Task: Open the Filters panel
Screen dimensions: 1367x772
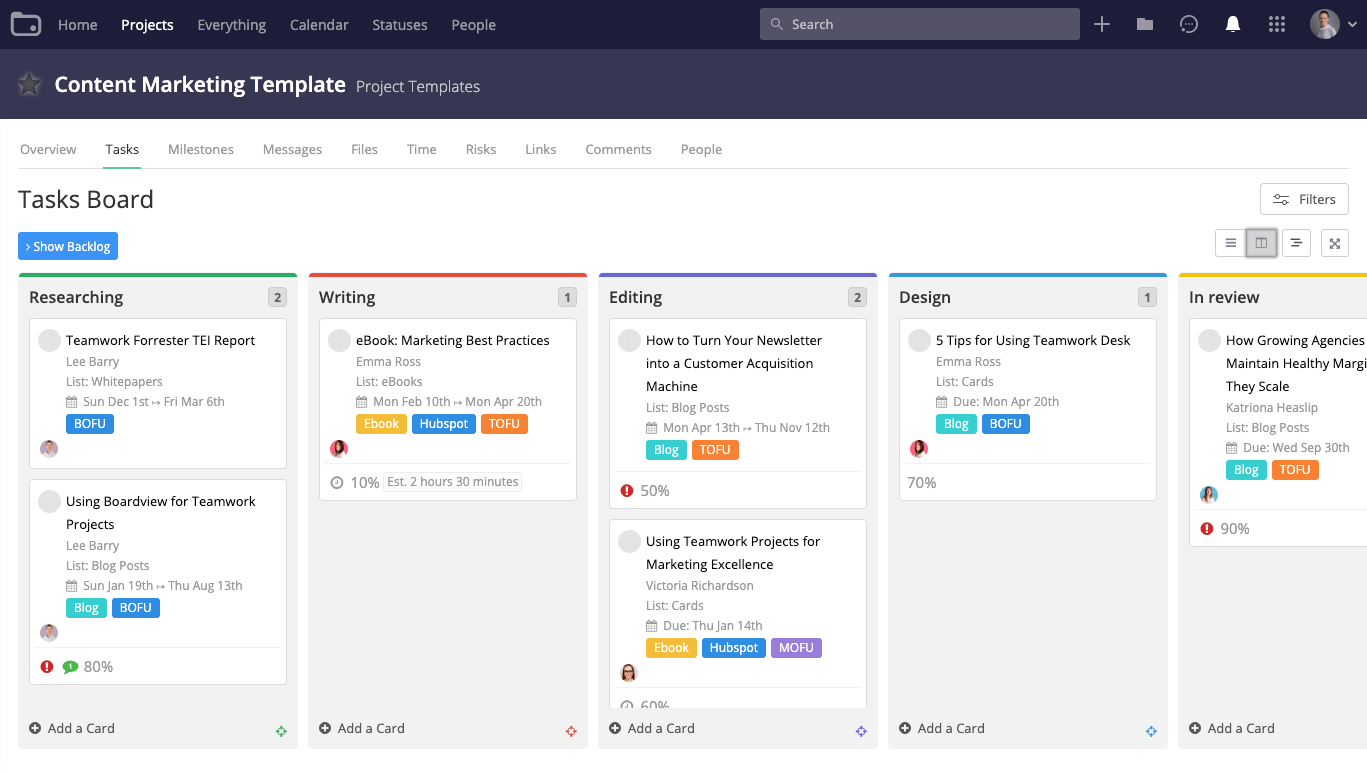Action: click(x=1303, y=198)
